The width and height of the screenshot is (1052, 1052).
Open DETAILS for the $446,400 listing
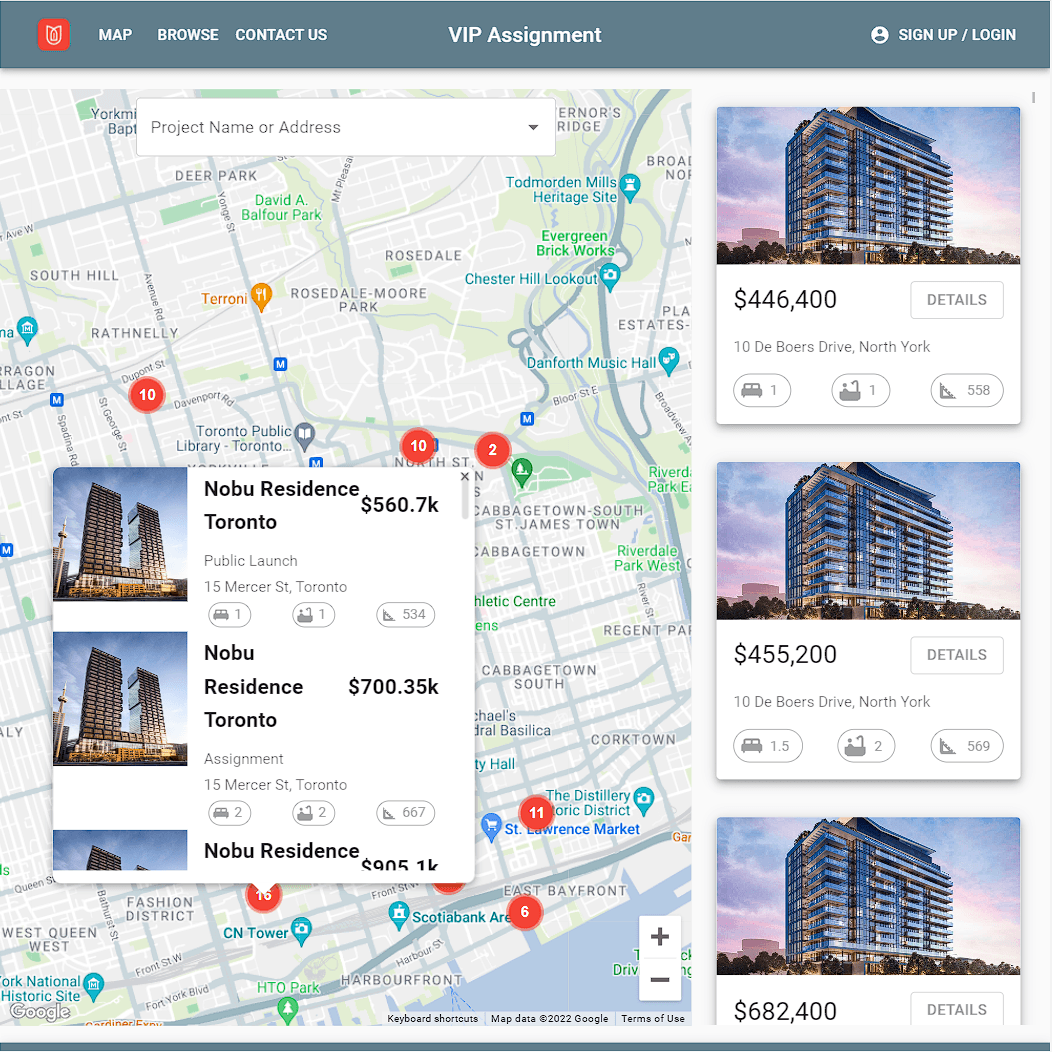point(956,300)
